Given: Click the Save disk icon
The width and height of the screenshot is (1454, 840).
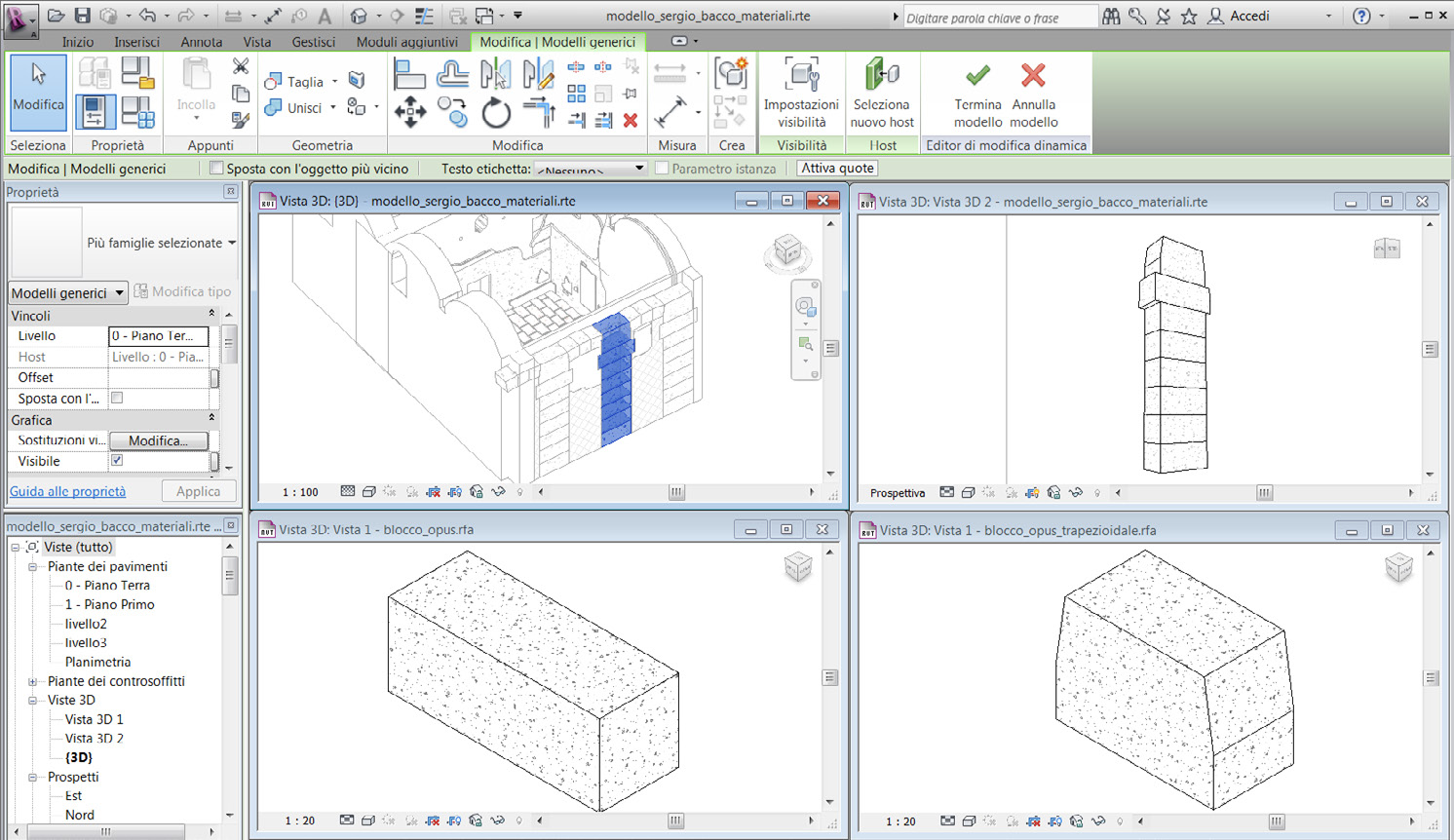Looking at the screenshot, I should [83, 16].
